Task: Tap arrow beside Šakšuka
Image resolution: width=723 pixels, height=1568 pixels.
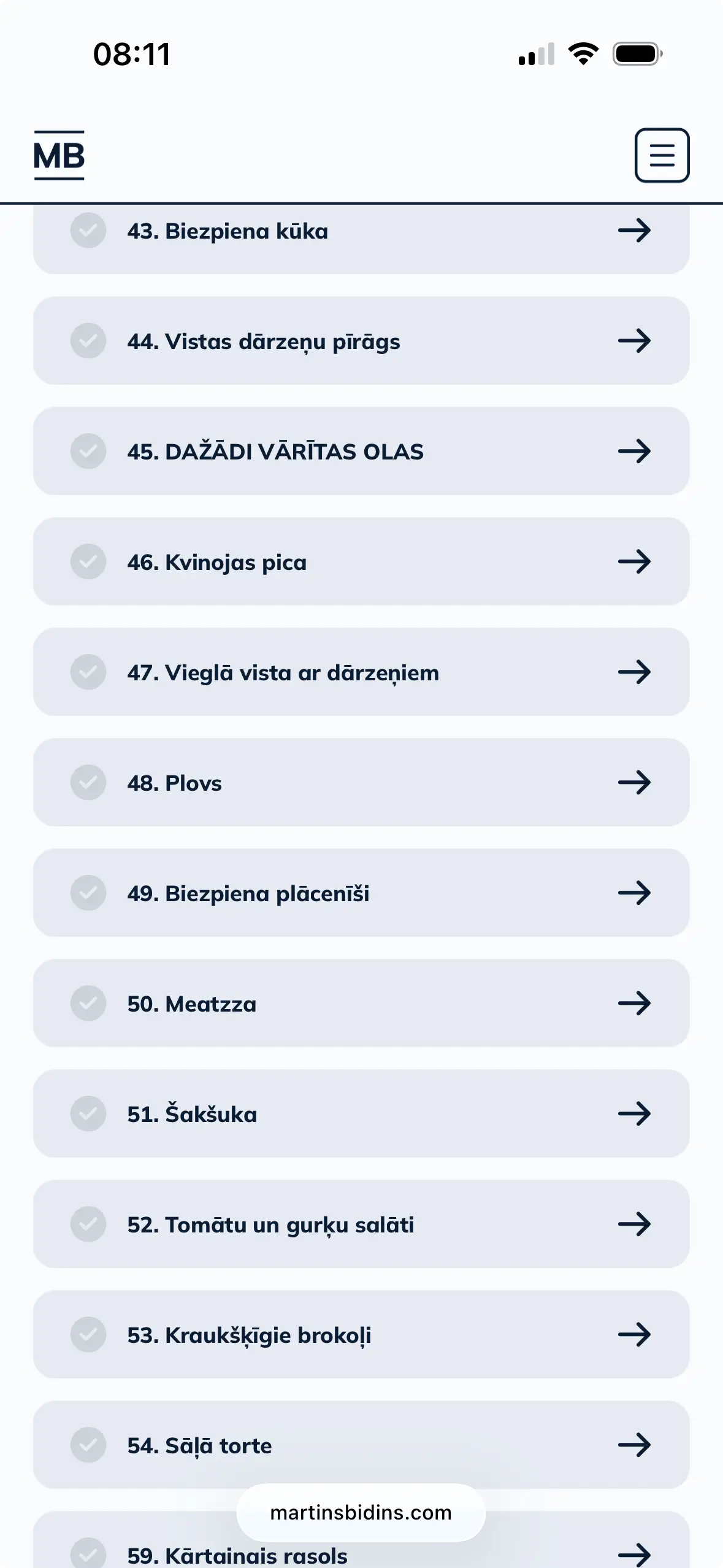Action: (634, 1114)
